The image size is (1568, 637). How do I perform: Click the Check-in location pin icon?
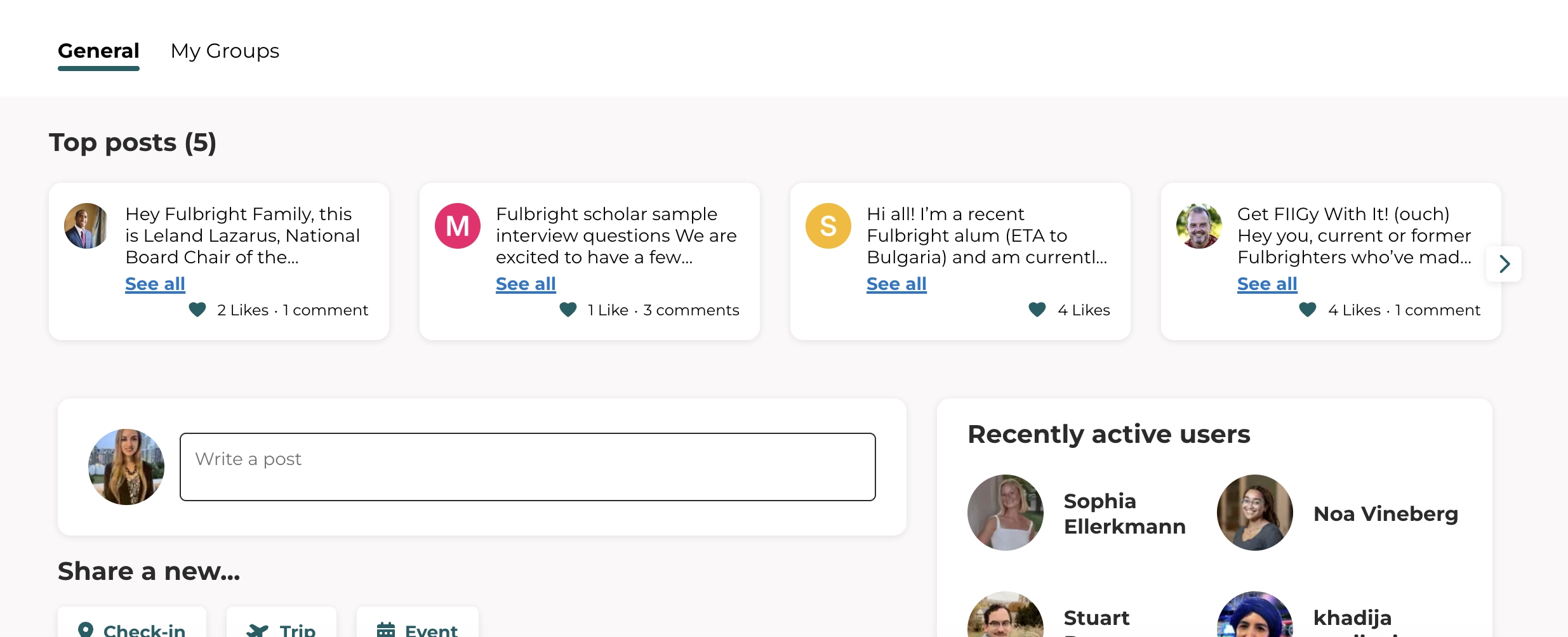tap(86, 629)
